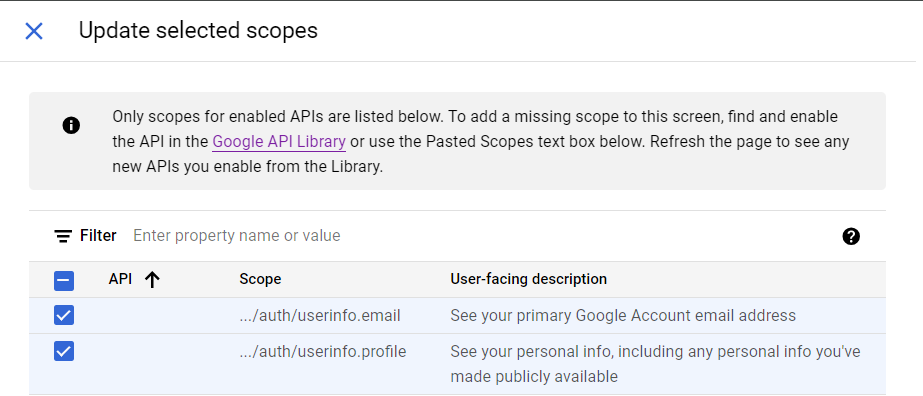Uncheck the userinfo.email scope checkbox
Screen dimensions: 923x396
(x=64, y=316)
